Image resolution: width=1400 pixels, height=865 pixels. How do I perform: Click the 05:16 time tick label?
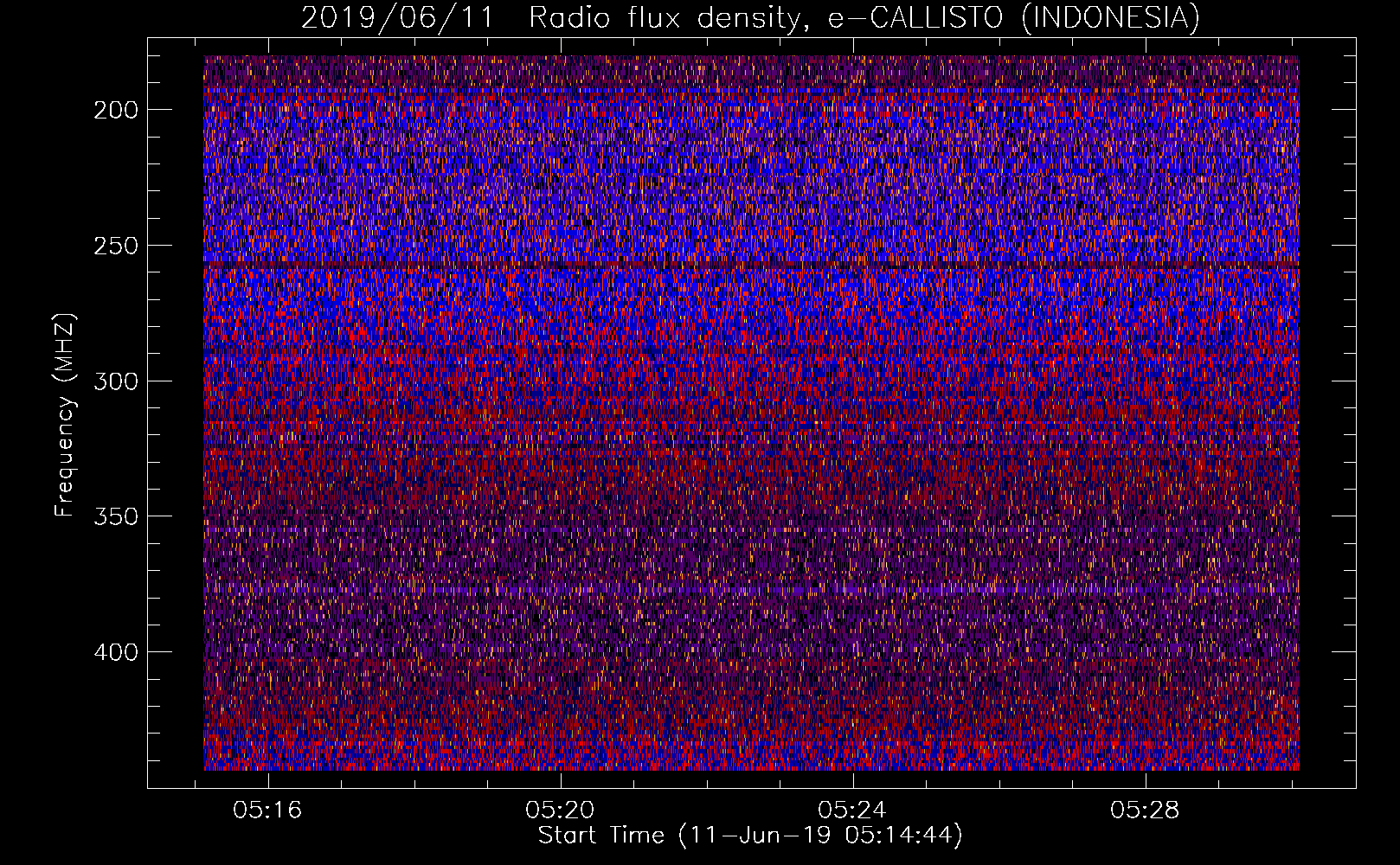pos(267,811)
